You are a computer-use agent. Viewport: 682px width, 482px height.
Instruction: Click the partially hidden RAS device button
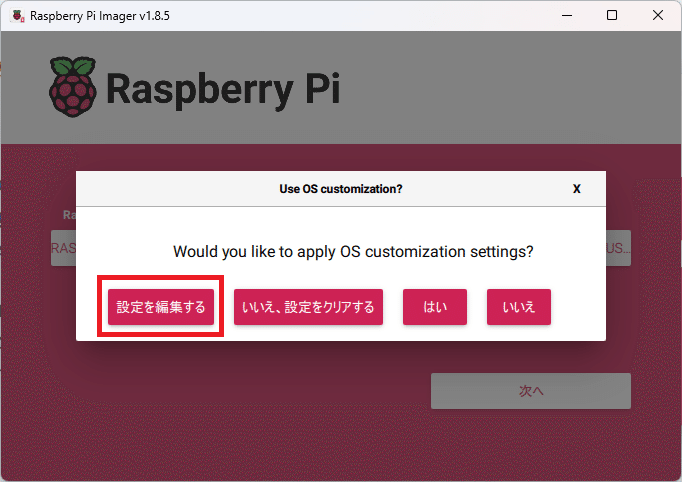(64, 248)
